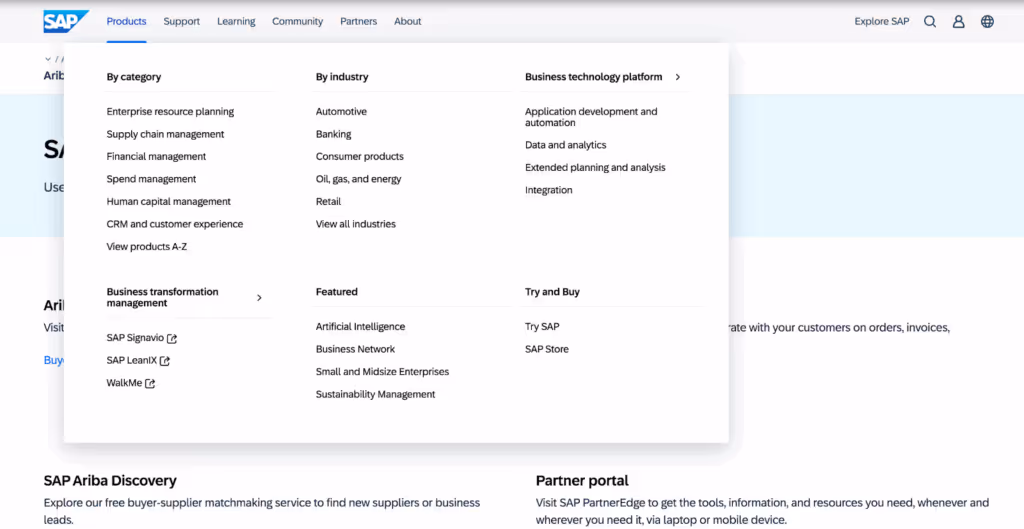This screenshot has width=1024, height=529.
Task: Open the user account icon
Action: pos(958,22)
